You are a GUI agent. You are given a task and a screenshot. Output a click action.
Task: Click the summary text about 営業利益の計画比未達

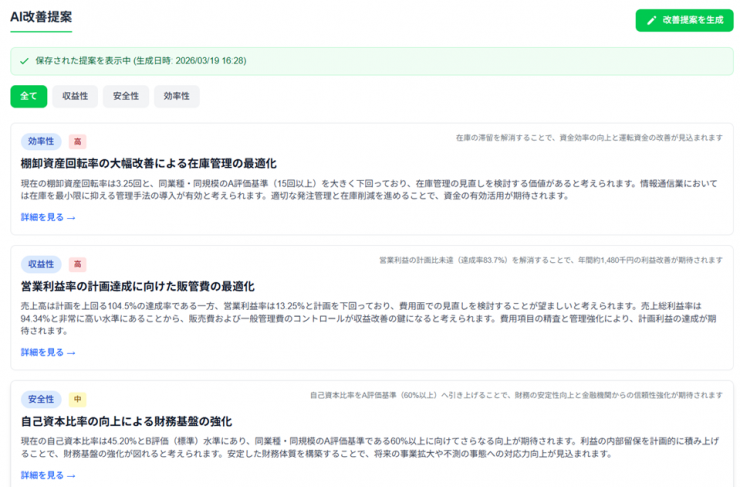click(551, 260)
